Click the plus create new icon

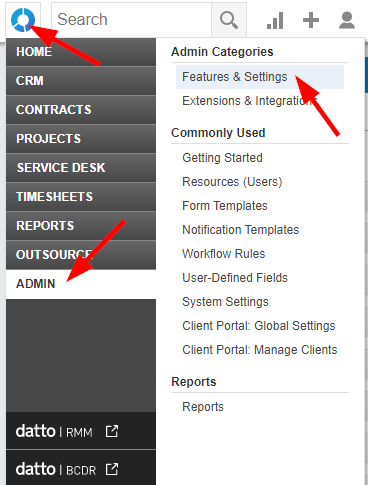click(x=311, y=20)
